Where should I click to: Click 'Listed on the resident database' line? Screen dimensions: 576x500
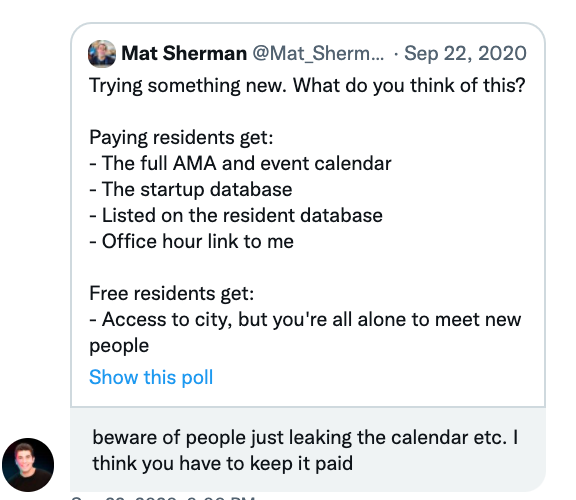tap(236, 216)
